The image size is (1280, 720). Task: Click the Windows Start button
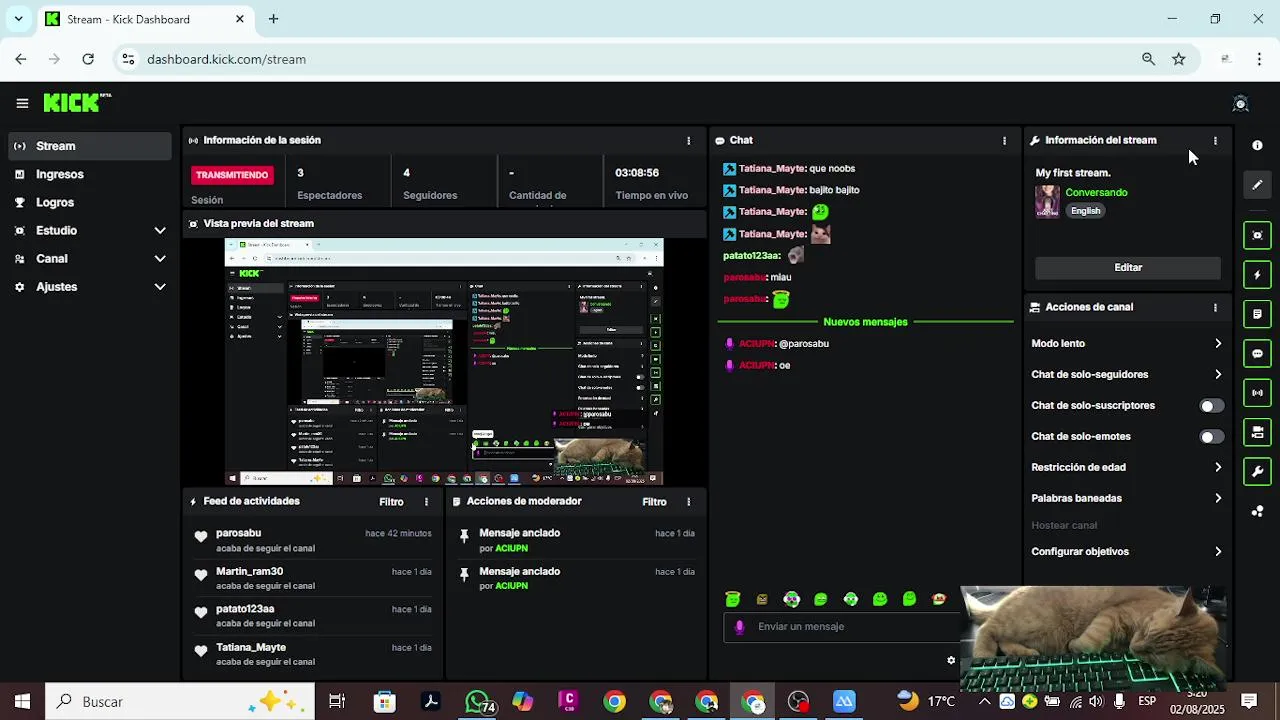pos(22,702)
